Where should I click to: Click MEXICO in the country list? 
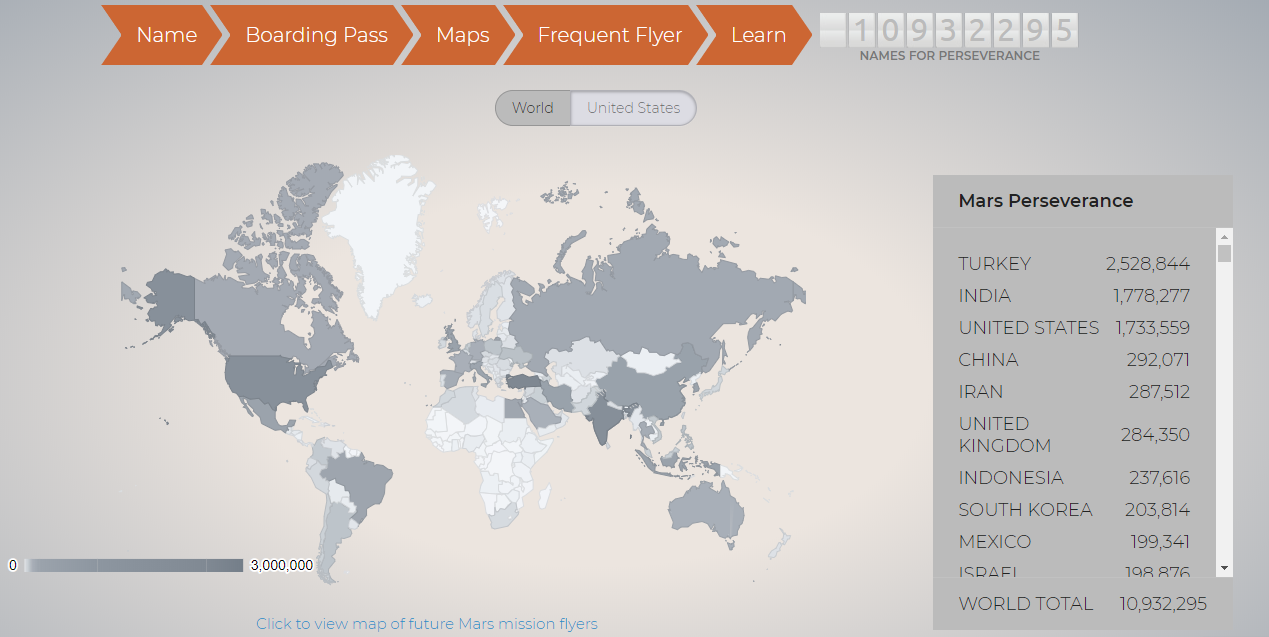coord(995,542)
